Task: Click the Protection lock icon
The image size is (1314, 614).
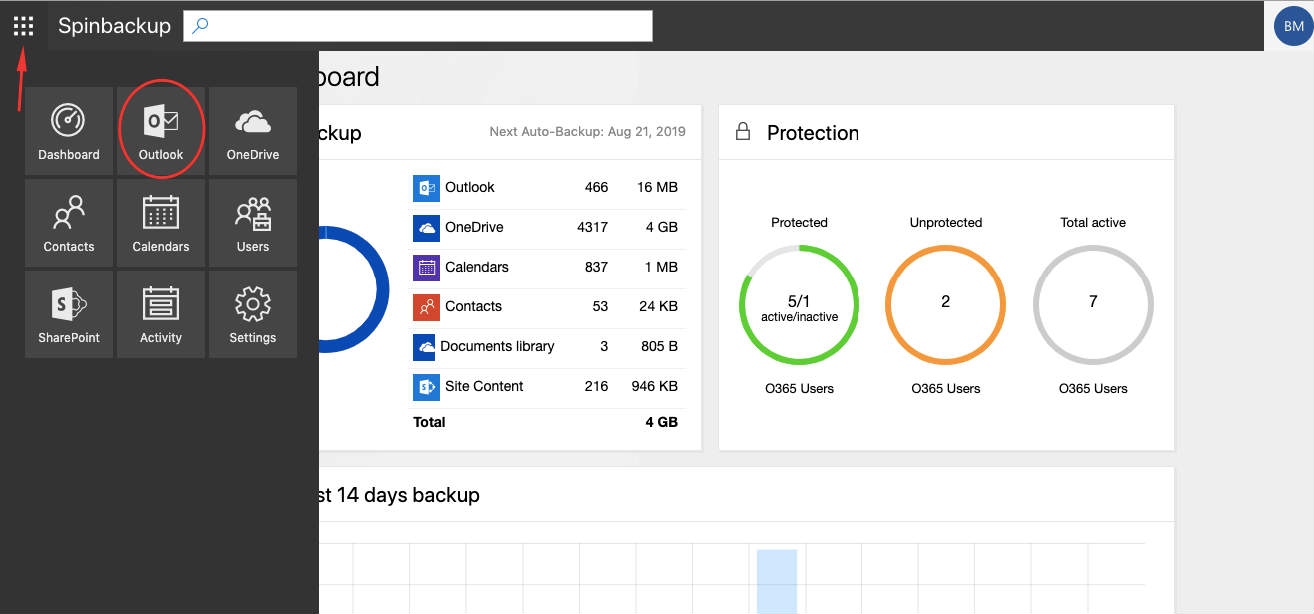Action: pos(743,132)
